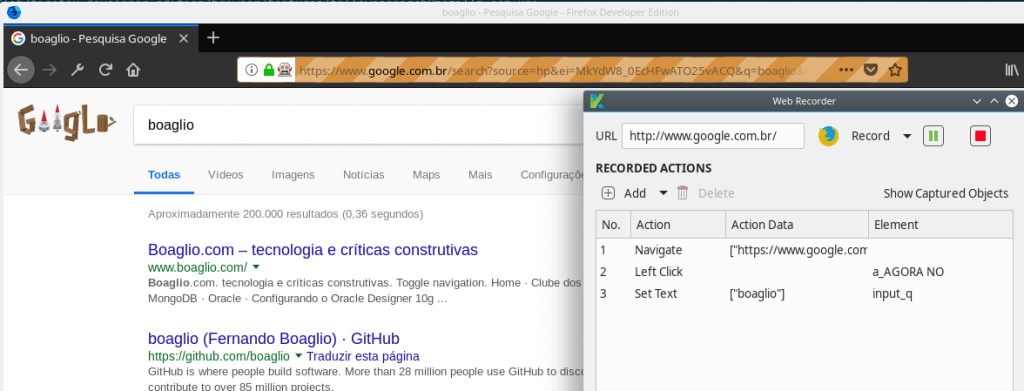Expand the Add dropdown arrow

(663, 193)
